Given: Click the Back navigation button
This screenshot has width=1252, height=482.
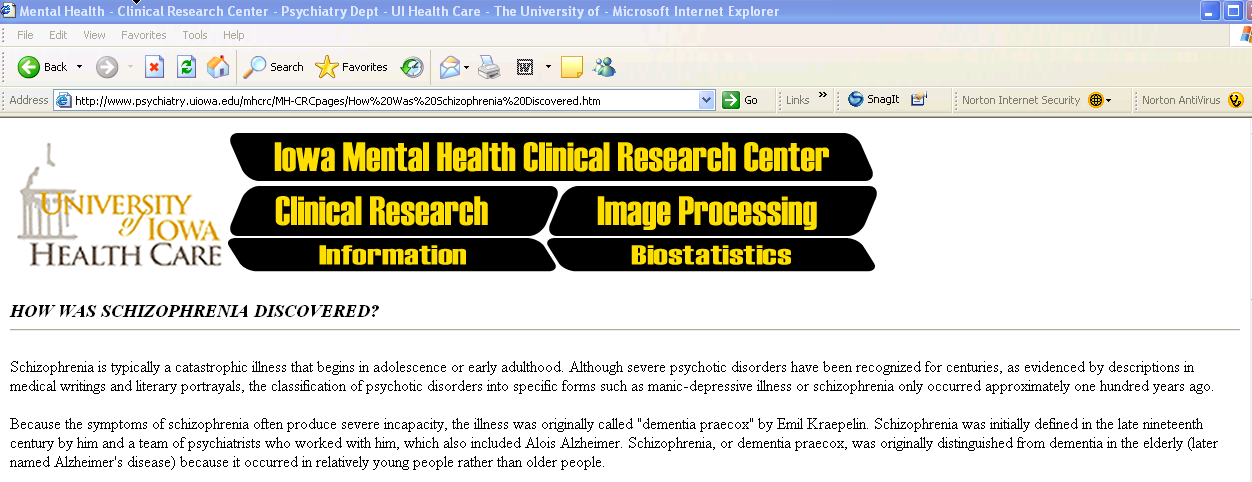Looking at the screenshot, I should [x=42, y=67].
